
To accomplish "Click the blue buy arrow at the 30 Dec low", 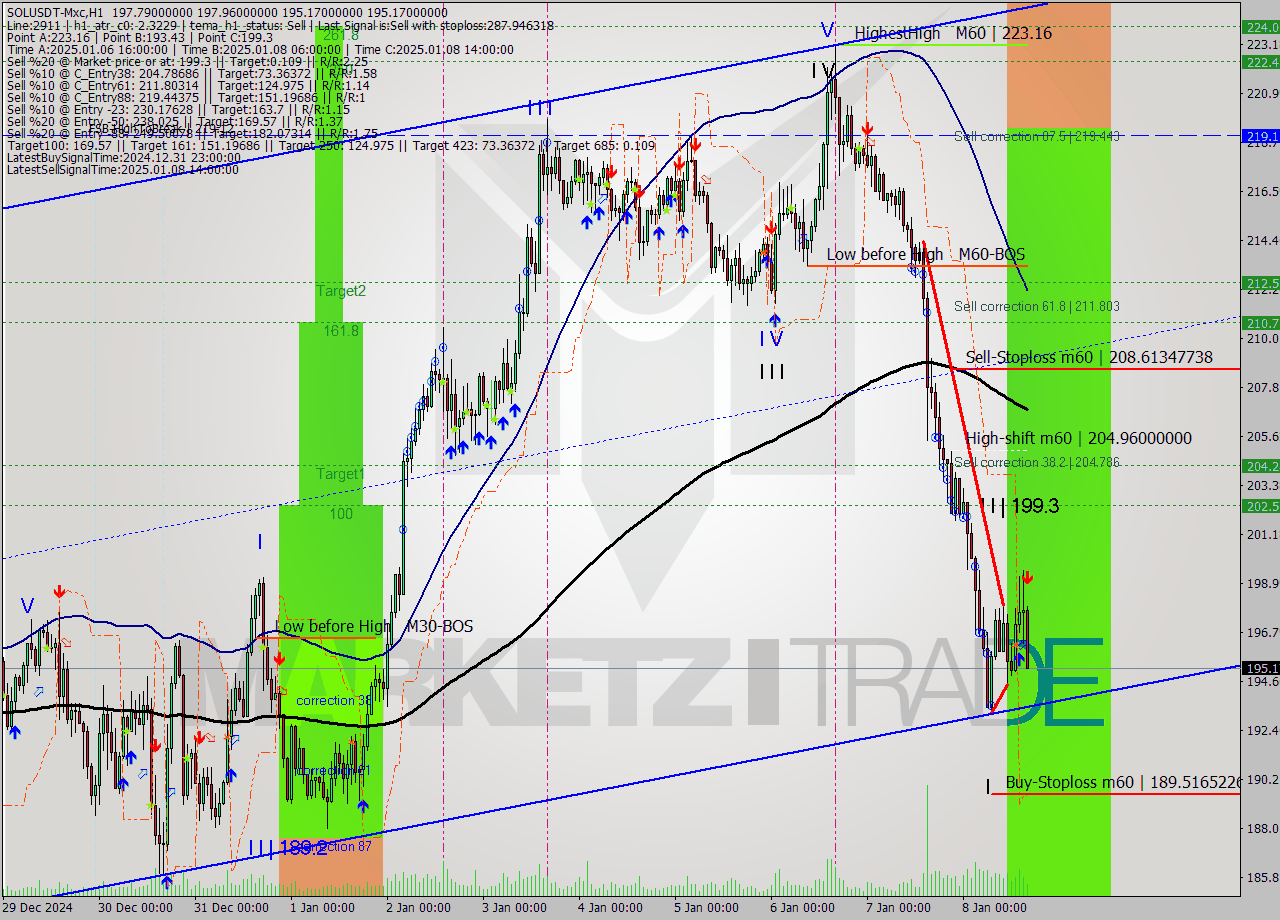I will [166, 881].
